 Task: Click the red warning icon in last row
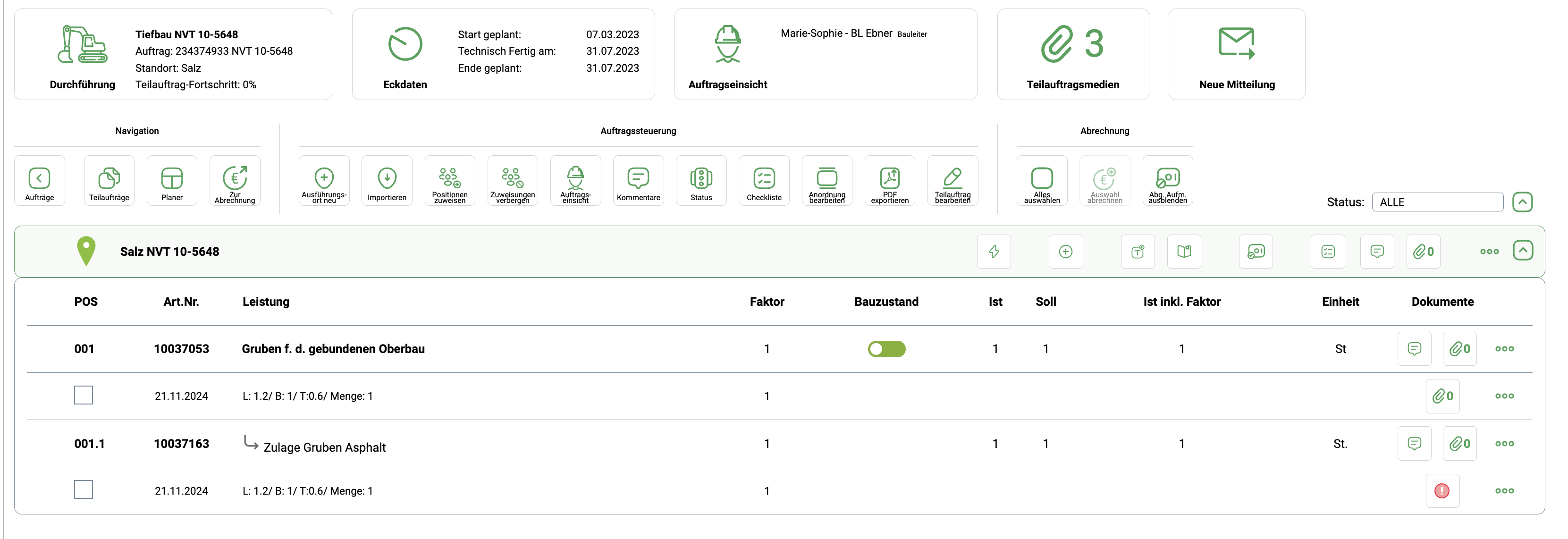[x=1442, y=491]
